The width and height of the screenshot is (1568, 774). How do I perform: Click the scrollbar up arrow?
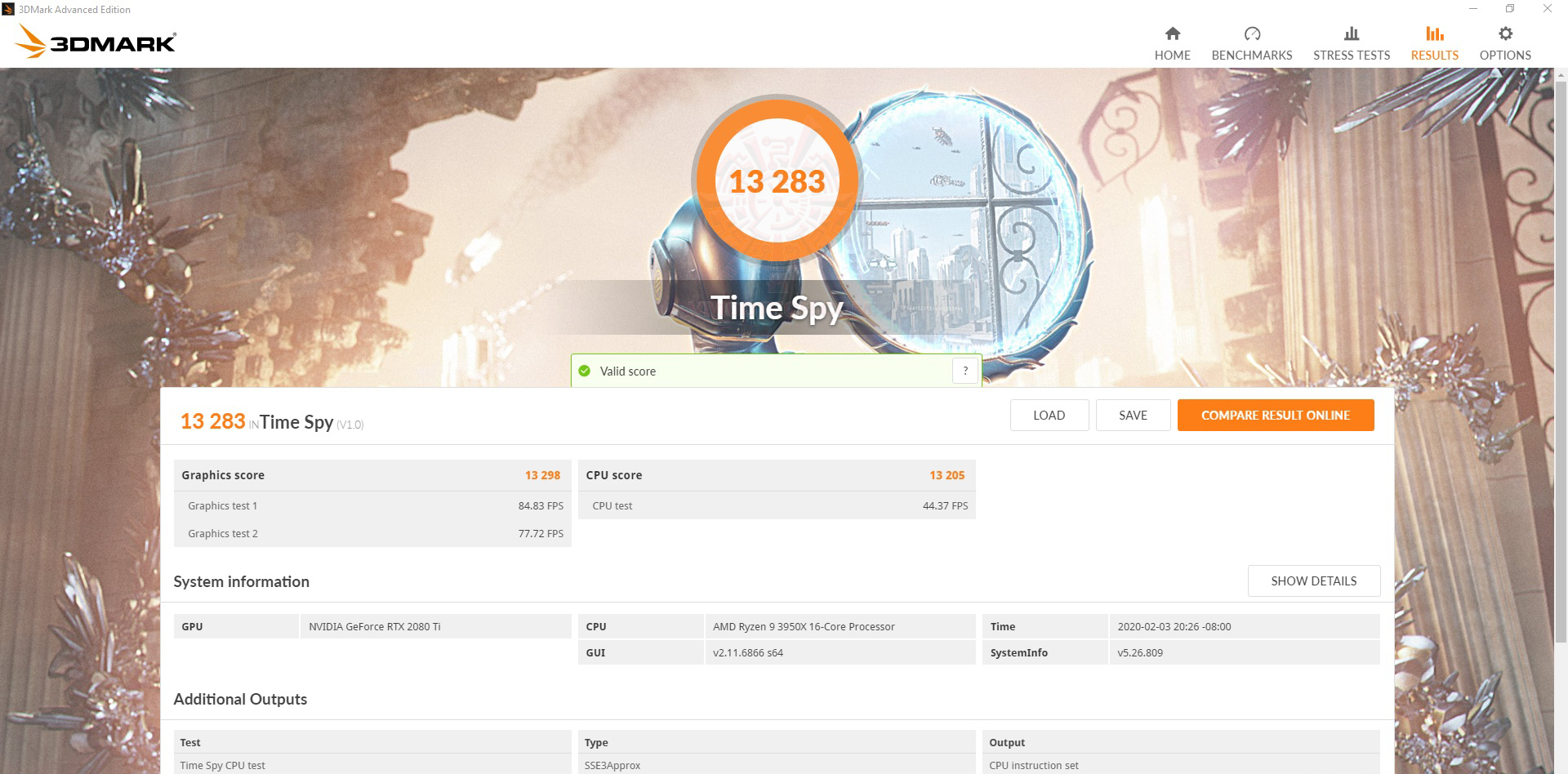click(1561, 74)
